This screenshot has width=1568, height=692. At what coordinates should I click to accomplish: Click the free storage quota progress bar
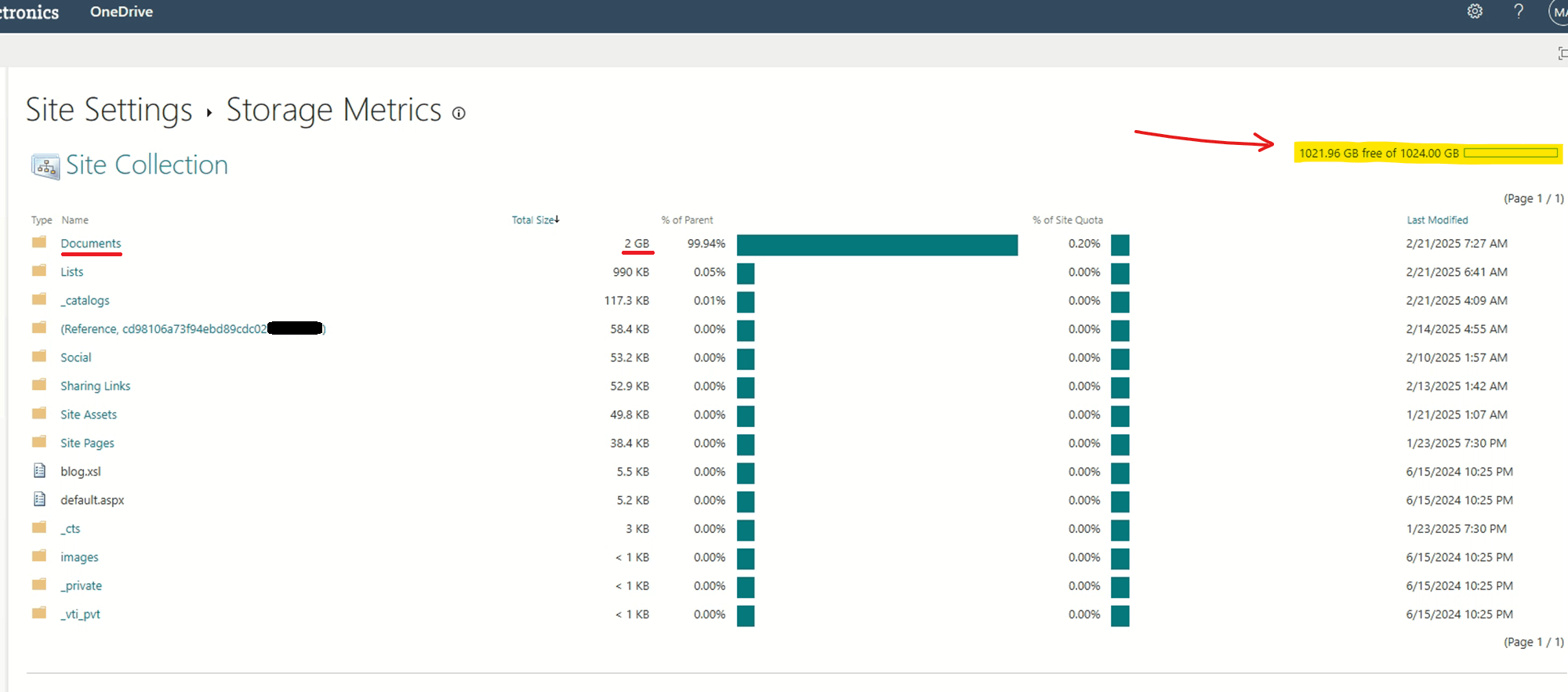point(1510,153)
